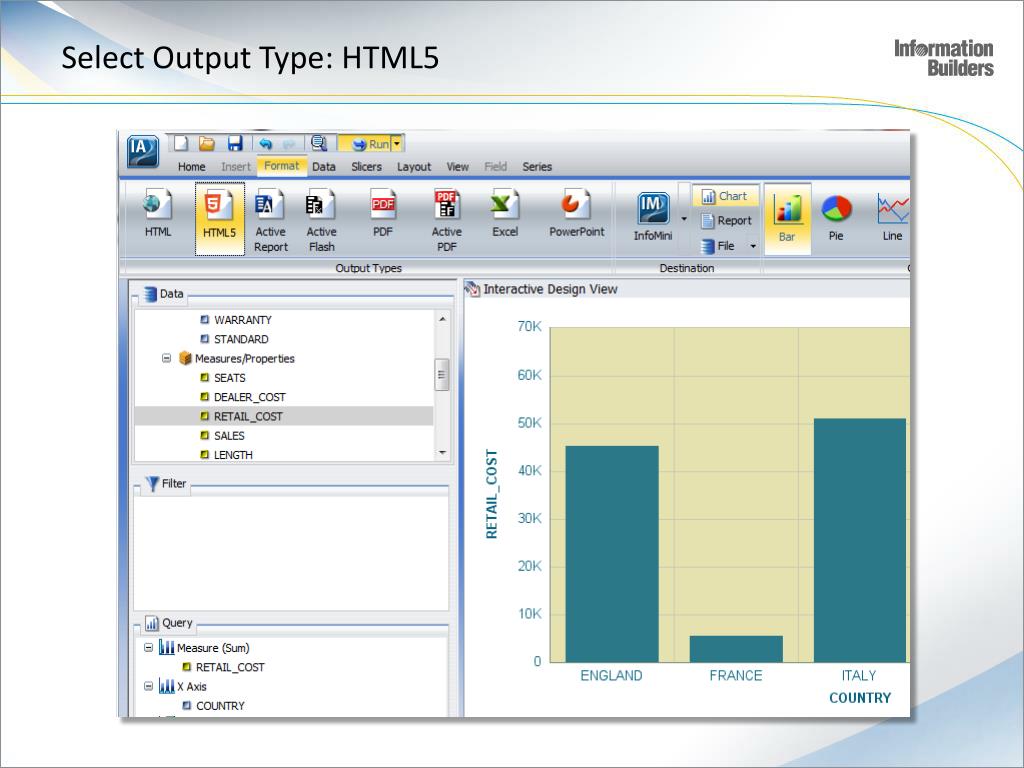The height and width of the screenshot is (768, 1024).
Task: Select Active PDF output type
Action: pyautogui.click(x=447, y=221)
